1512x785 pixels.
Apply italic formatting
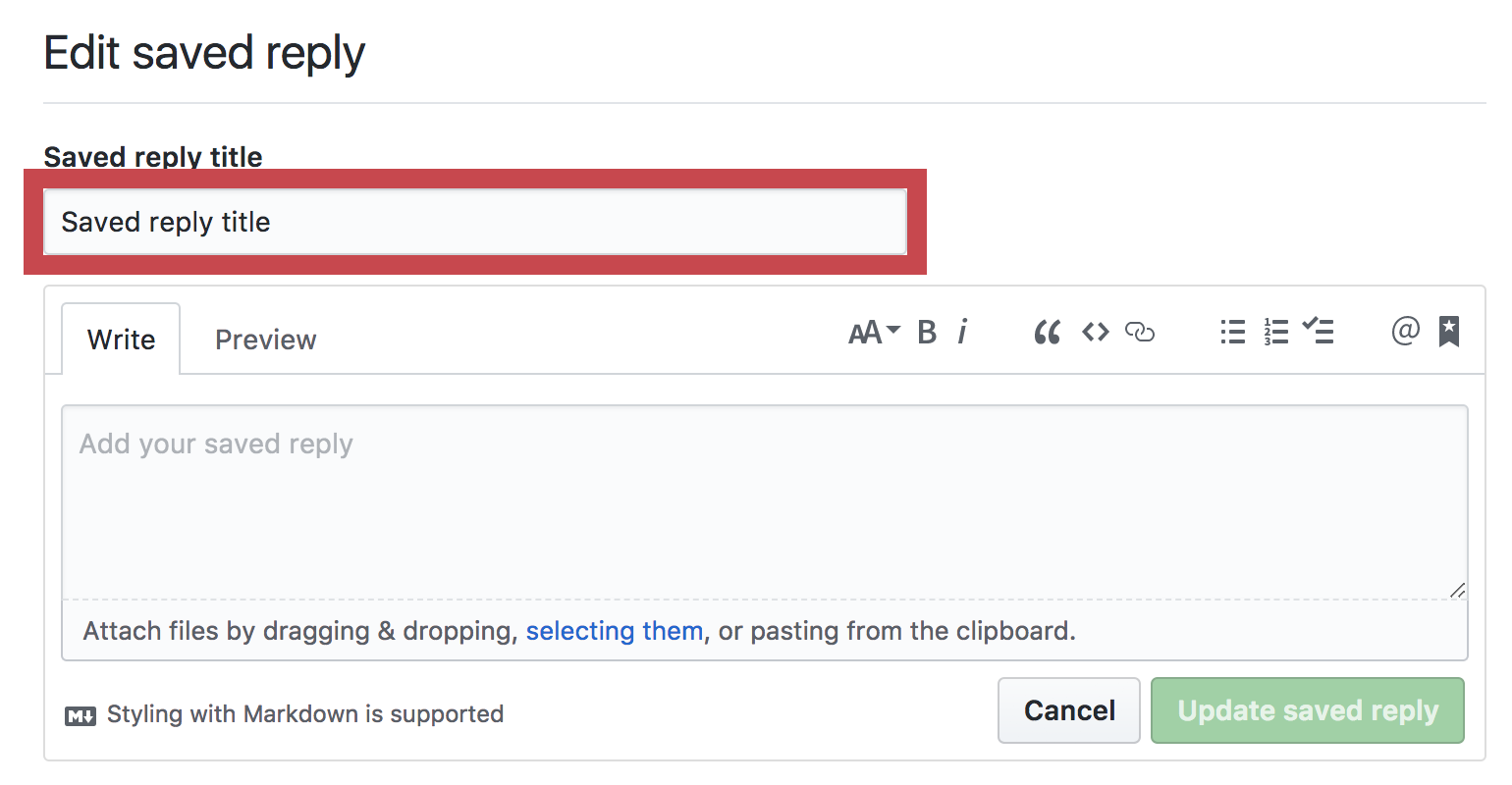[963, 333]
